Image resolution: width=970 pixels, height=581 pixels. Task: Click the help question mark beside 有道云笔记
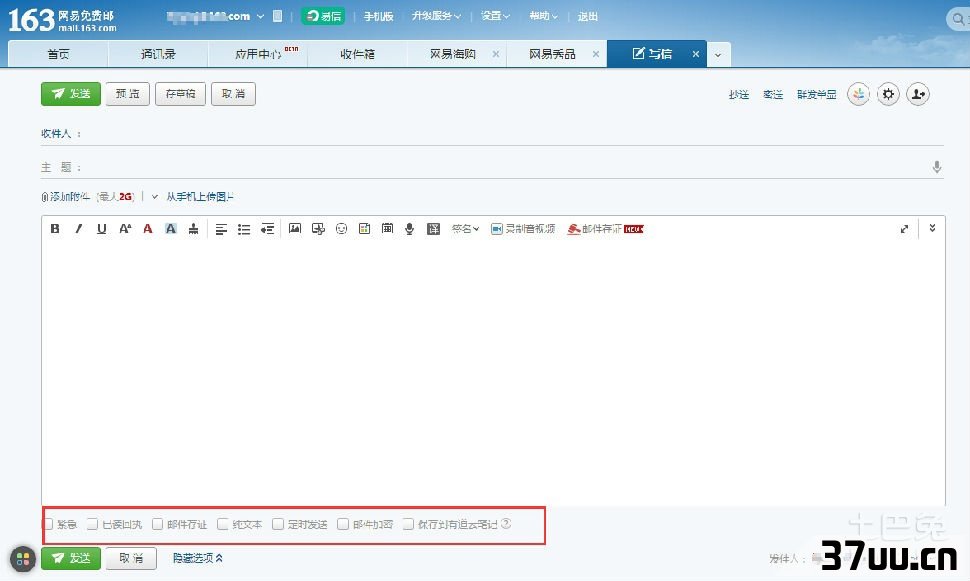tap(506, 523)
